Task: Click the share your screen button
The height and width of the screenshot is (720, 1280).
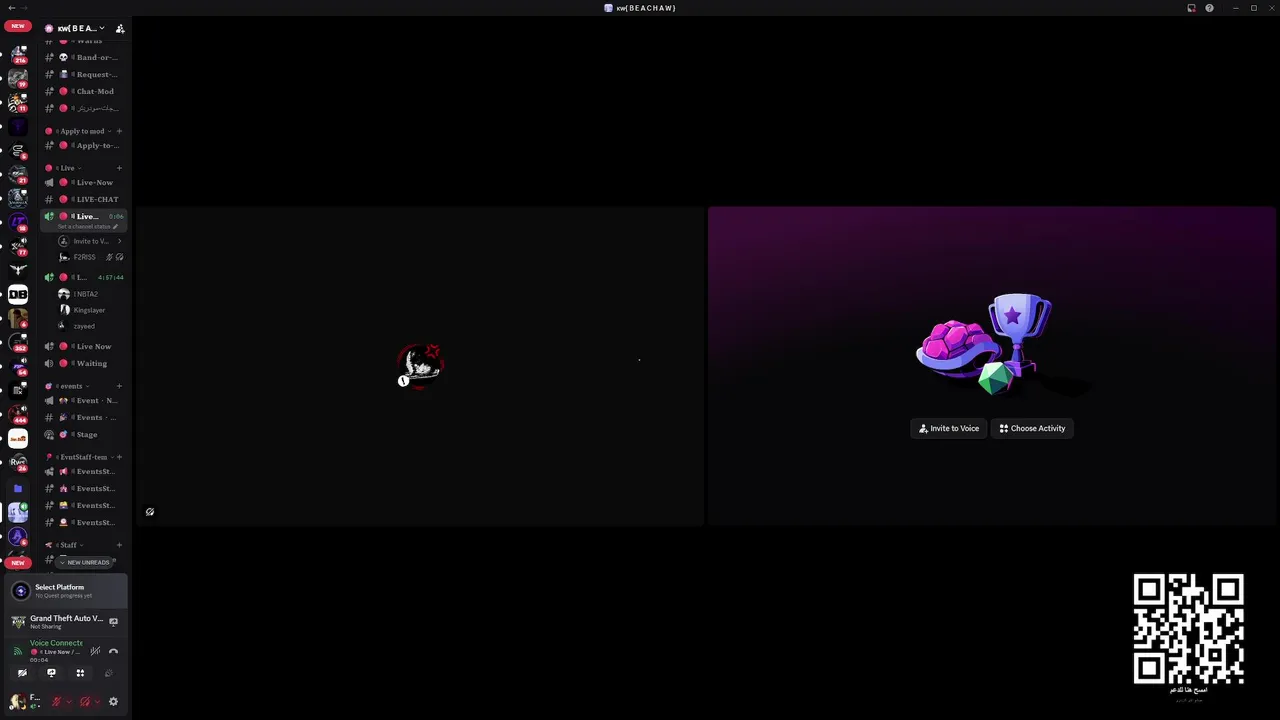Action: pos(51,673)
